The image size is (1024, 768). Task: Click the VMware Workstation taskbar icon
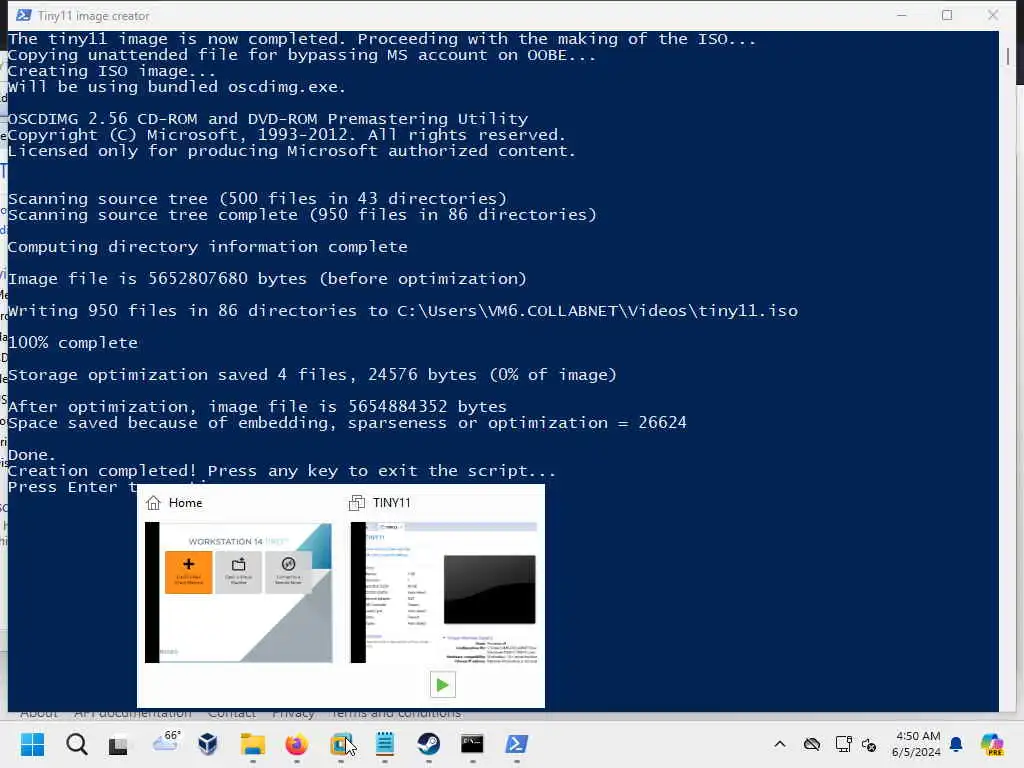coord(341,744)
